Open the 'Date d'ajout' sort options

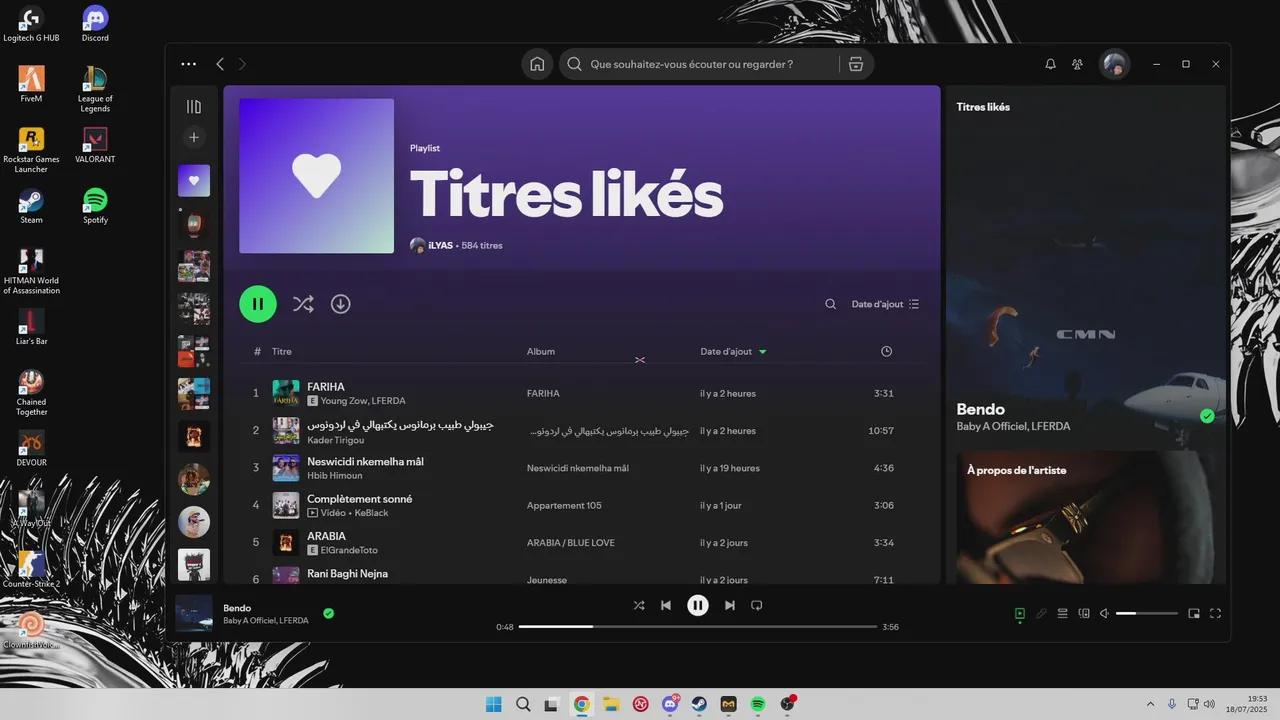[885, 304]
